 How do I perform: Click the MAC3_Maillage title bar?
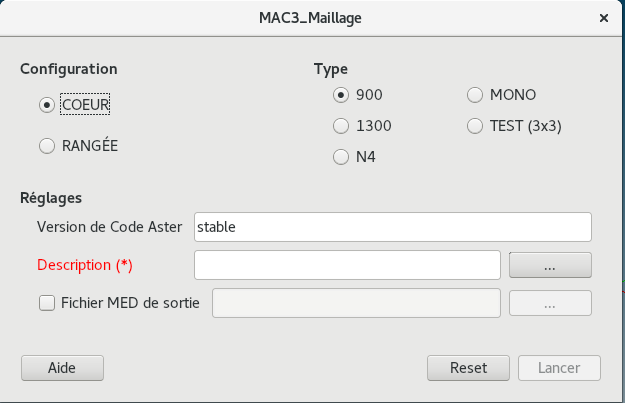point(312,18)
